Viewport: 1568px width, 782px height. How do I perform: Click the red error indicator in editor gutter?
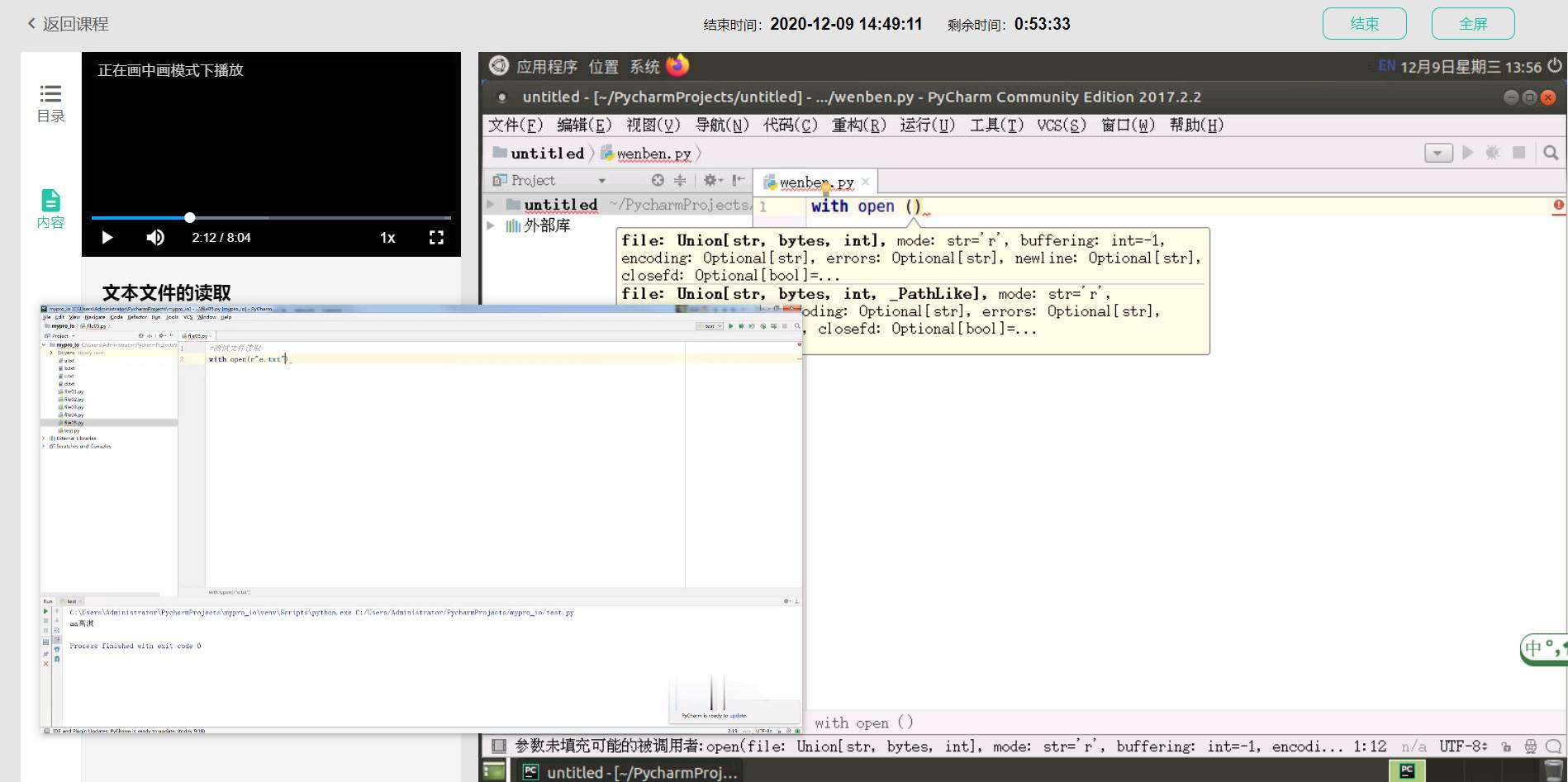click(1558, 205)
